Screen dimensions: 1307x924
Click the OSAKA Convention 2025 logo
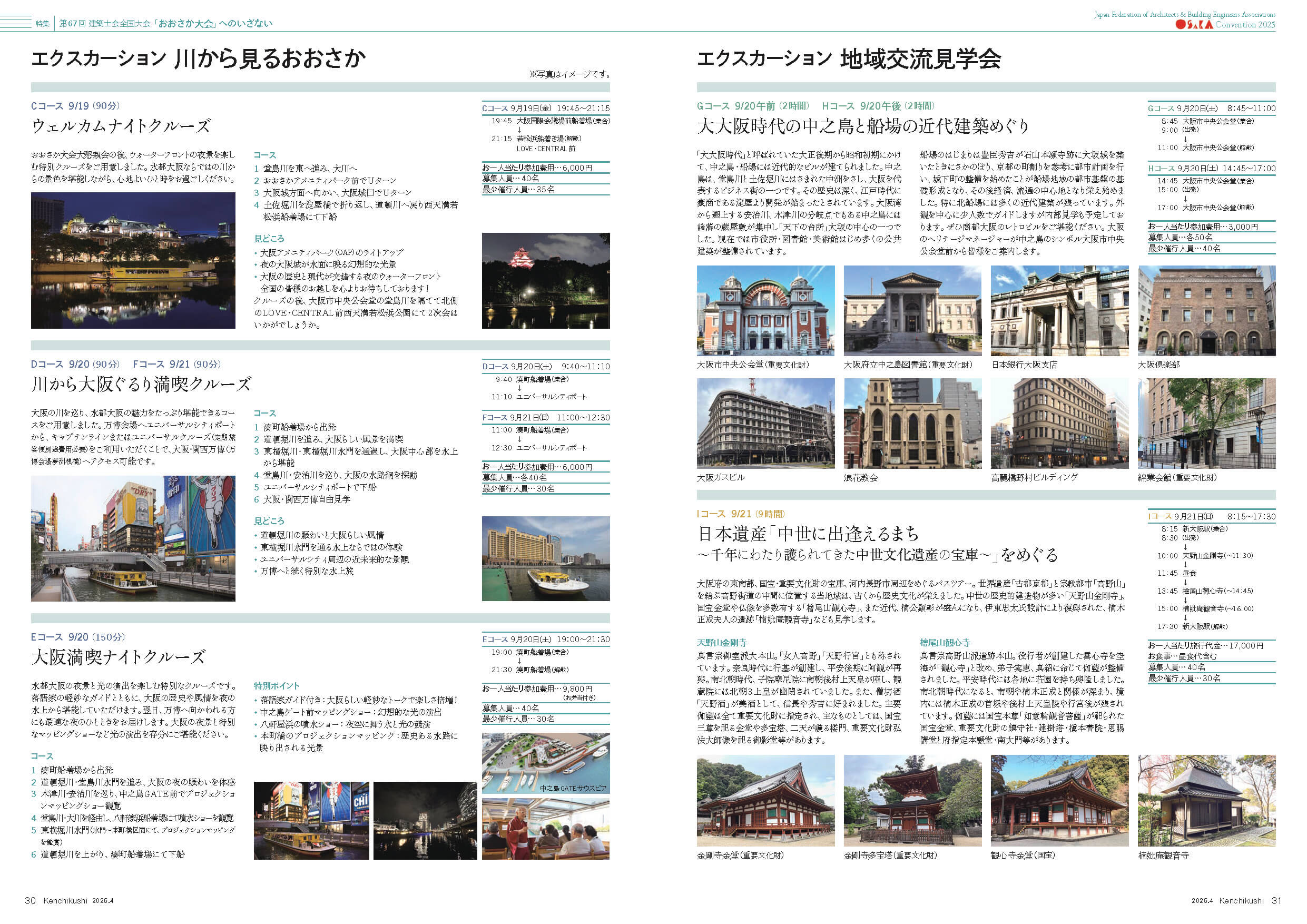click(1225, 24)
